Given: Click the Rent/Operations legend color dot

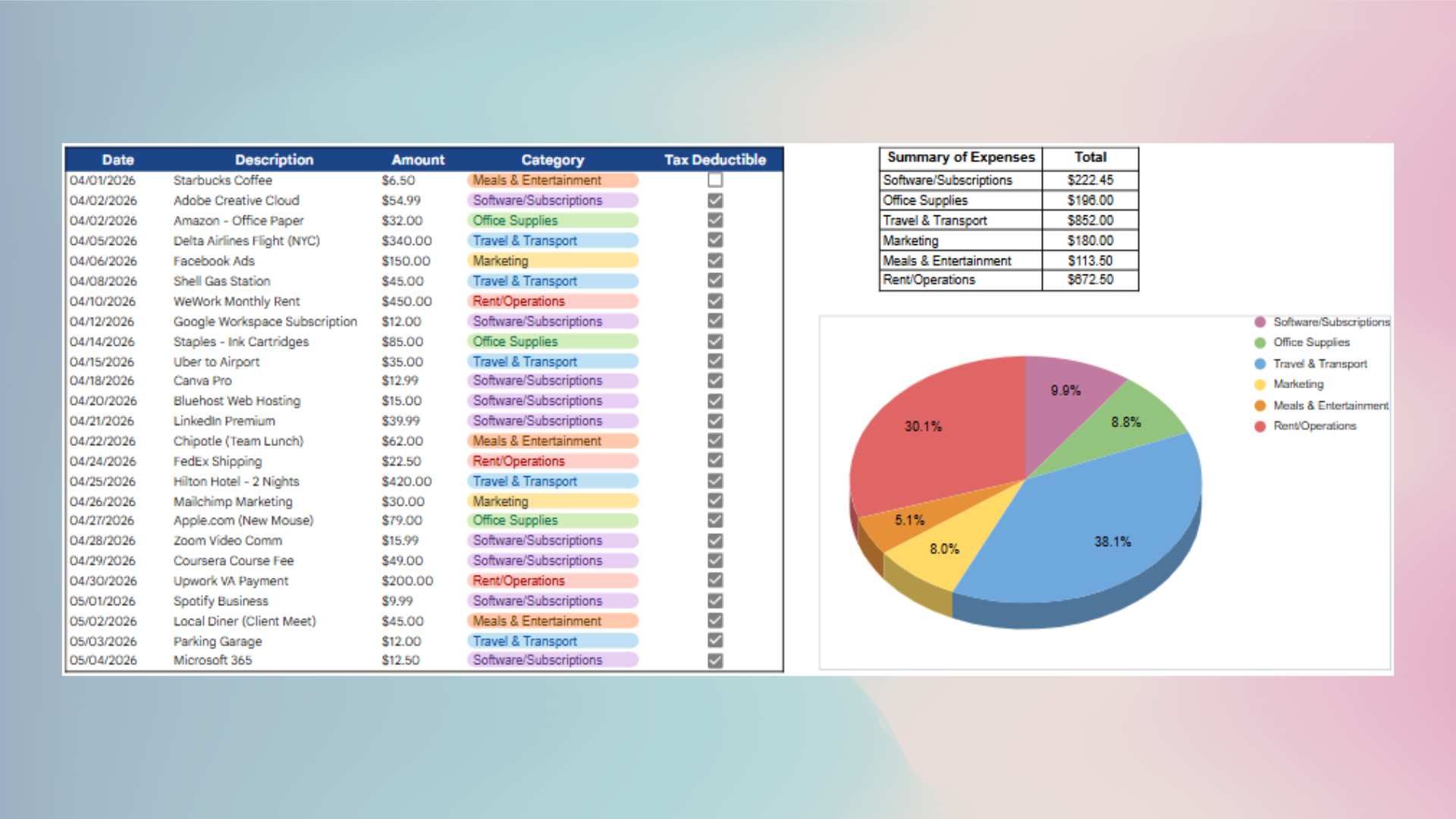Looking at the screenshot, I should [1260, 426].
